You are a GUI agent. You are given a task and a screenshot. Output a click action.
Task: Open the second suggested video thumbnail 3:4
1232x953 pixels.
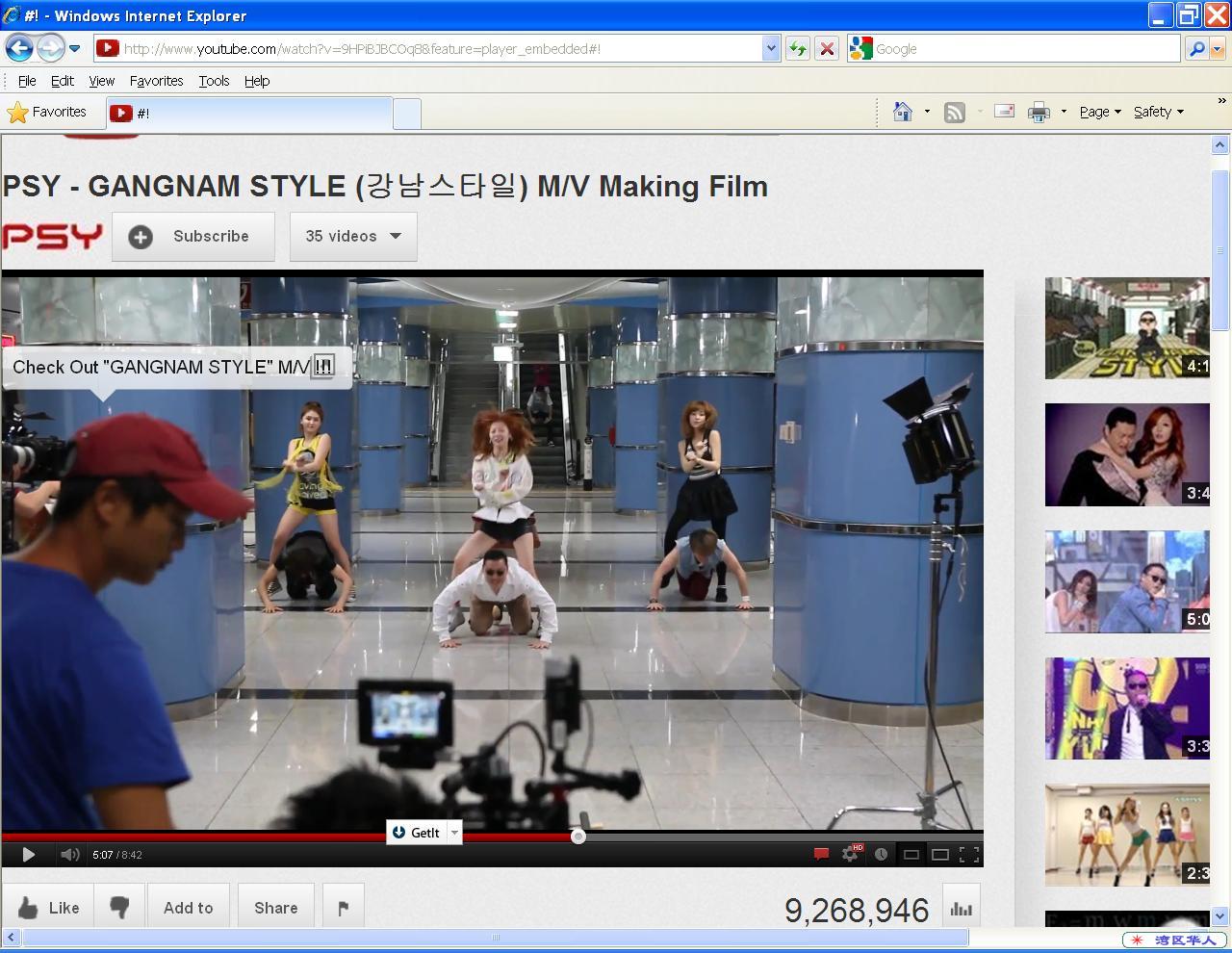click(1127, 454)
